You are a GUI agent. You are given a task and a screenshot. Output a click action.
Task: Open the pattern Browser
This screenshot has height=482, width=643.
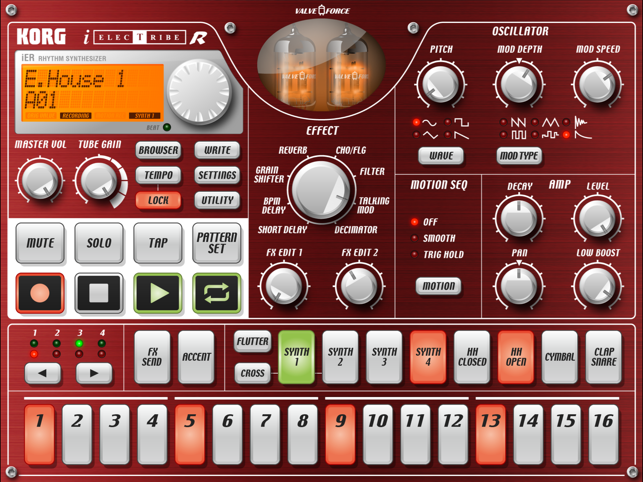[158, 150]
